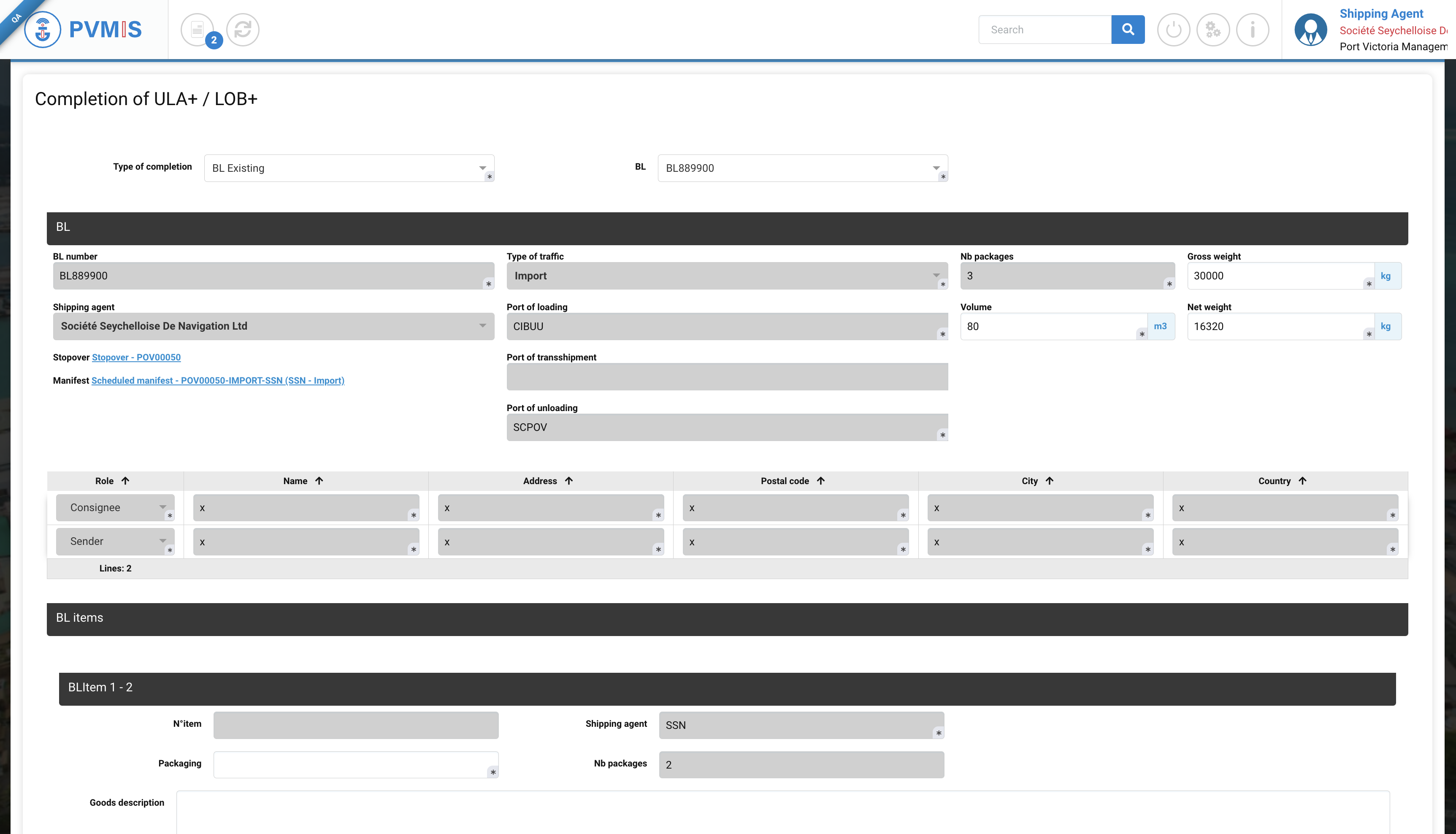The height and width of the screenshot is (834, 1456).
Task: Click the info icon in header
Action: (x=1252, y=29)
